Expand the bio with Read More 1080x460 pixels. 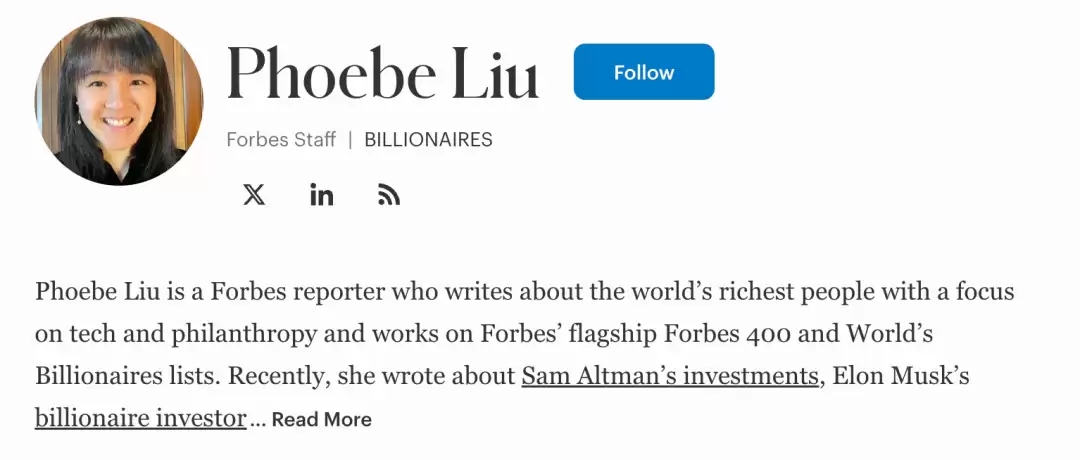(x=321, y=420)
